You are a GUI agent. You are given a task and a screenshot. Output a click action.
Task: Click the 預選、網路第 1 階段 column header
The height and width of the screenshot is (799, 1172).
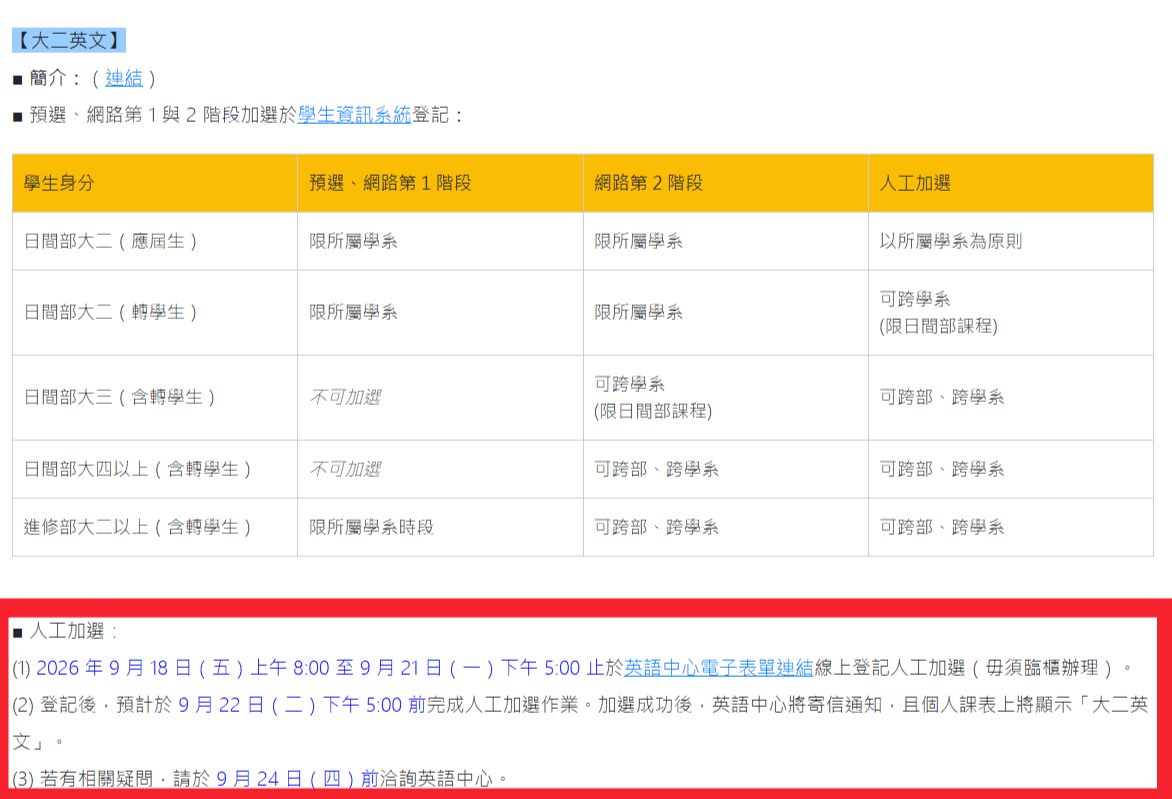pyautogui.click(x=440, y=183)
